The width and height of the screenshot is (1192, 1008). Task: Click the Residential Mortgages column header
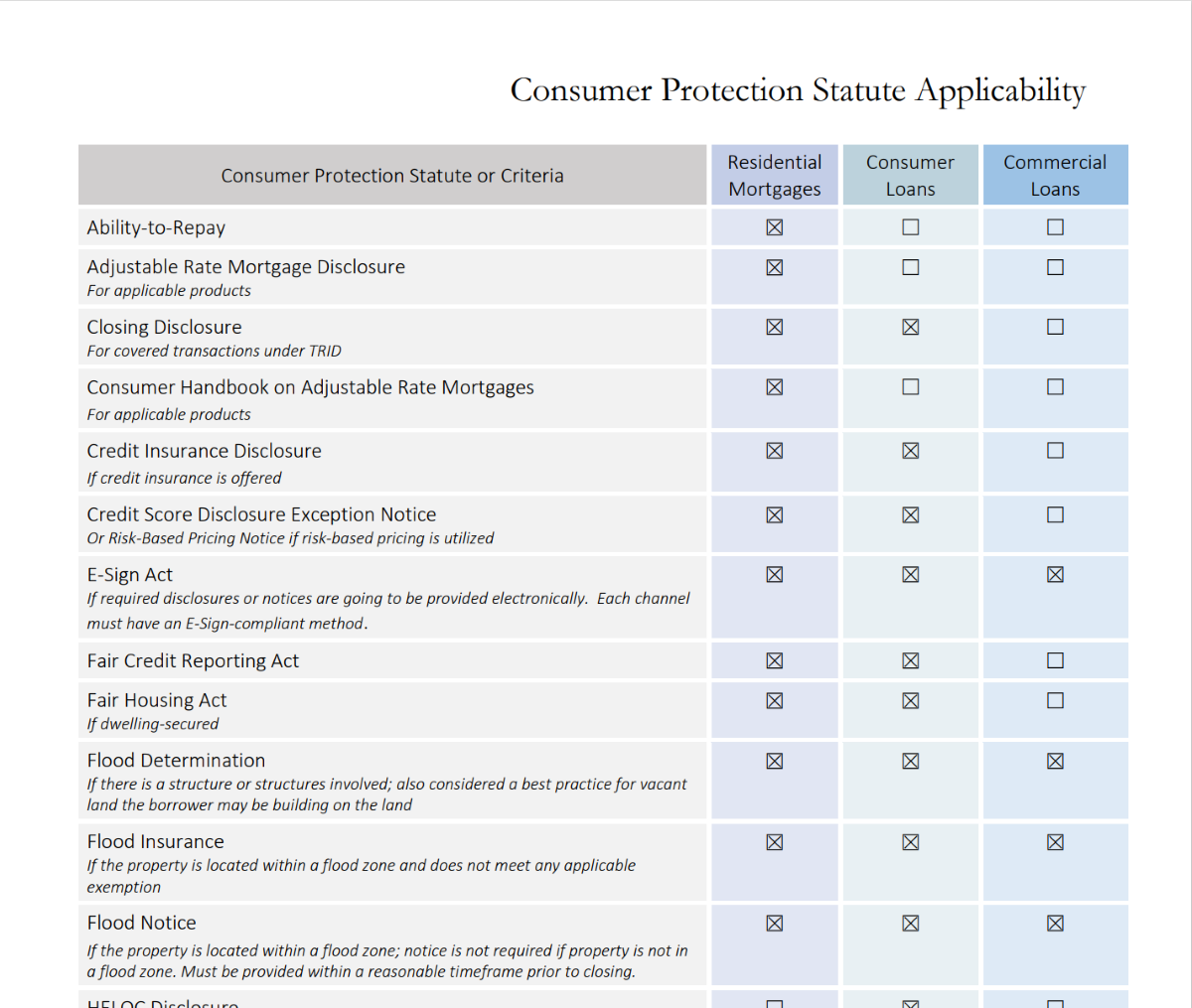775,175
